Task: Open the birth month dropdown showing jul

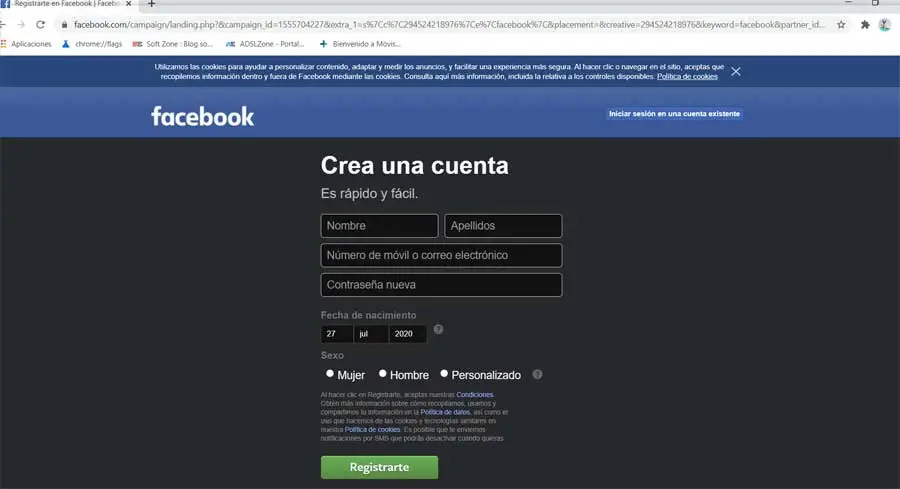Action: coord(371,333)
